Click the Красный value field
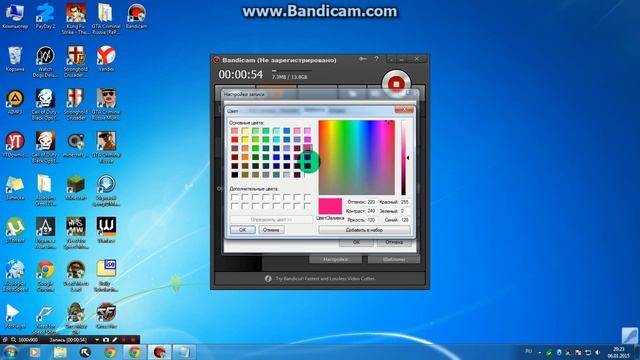640x360 pixels. point(405,202)
